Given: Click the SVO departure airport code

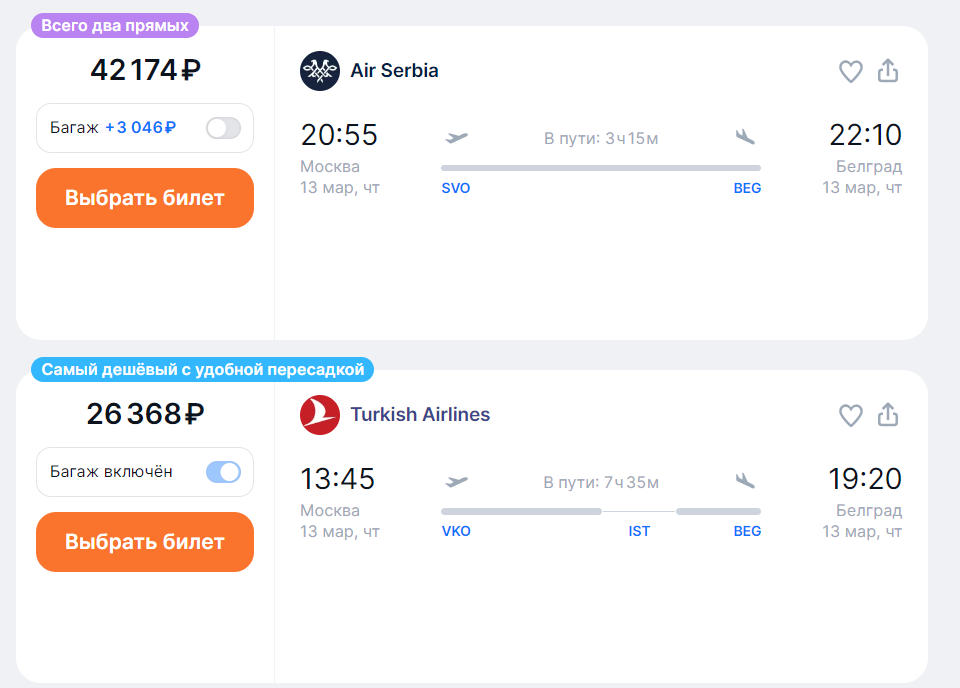Looking at the screenshot, I should pos(456,188).
